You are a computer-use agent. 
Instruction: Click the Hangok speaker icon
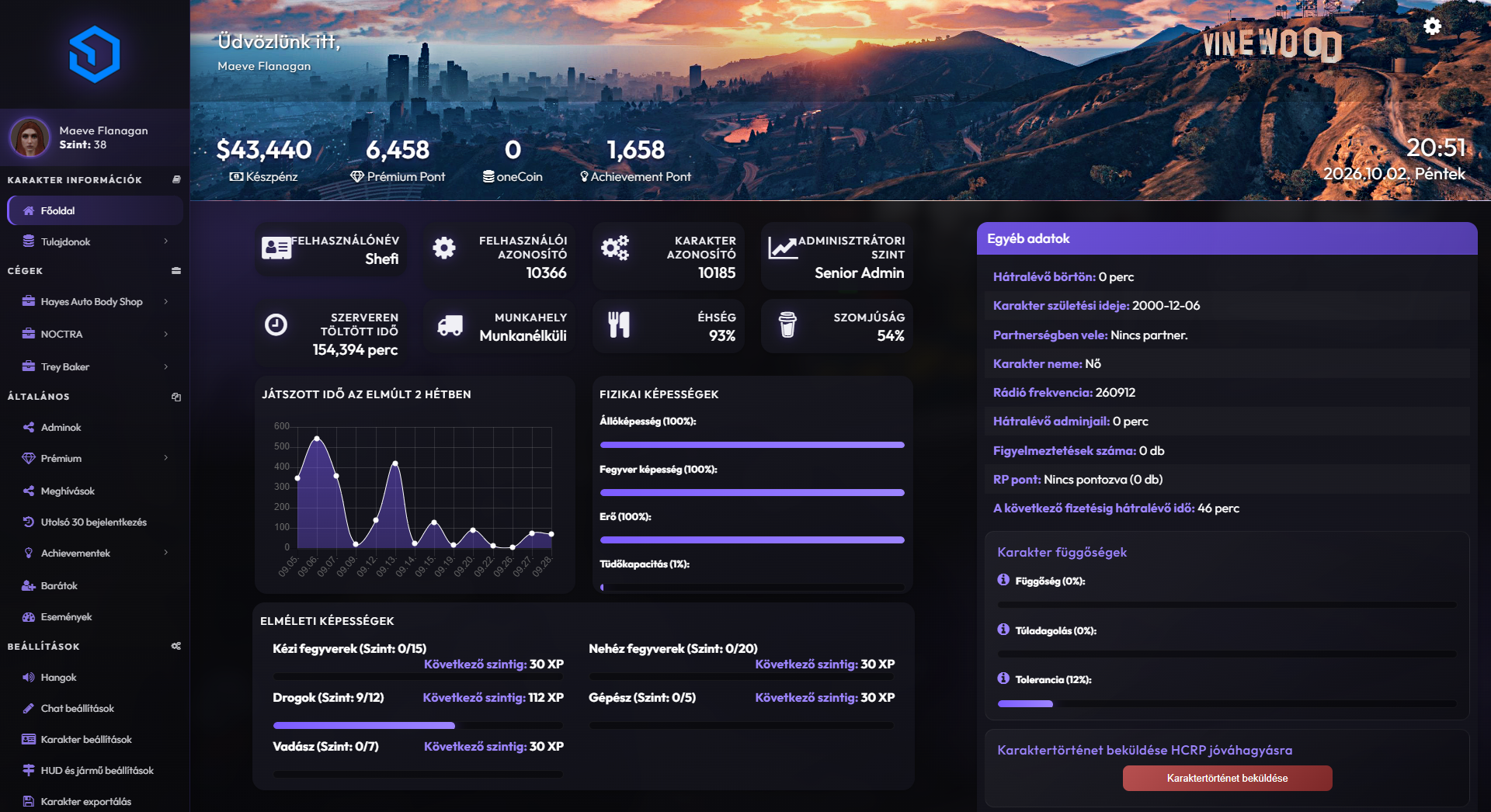point(29,677)
